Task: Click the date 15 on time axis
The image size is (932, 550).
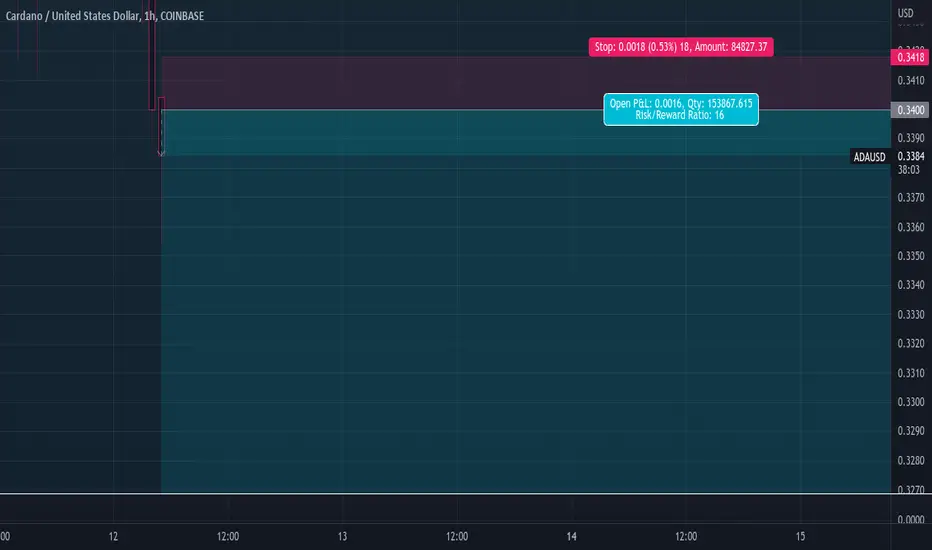Action: (x=800, y=536)
